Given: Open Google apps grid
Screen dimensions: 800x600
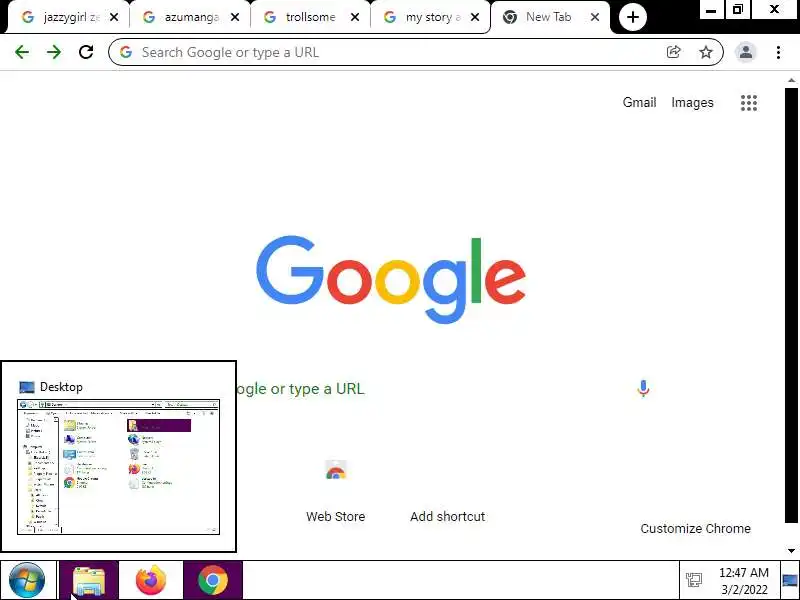Looking at the screenshot, I should tap(748, 103).
